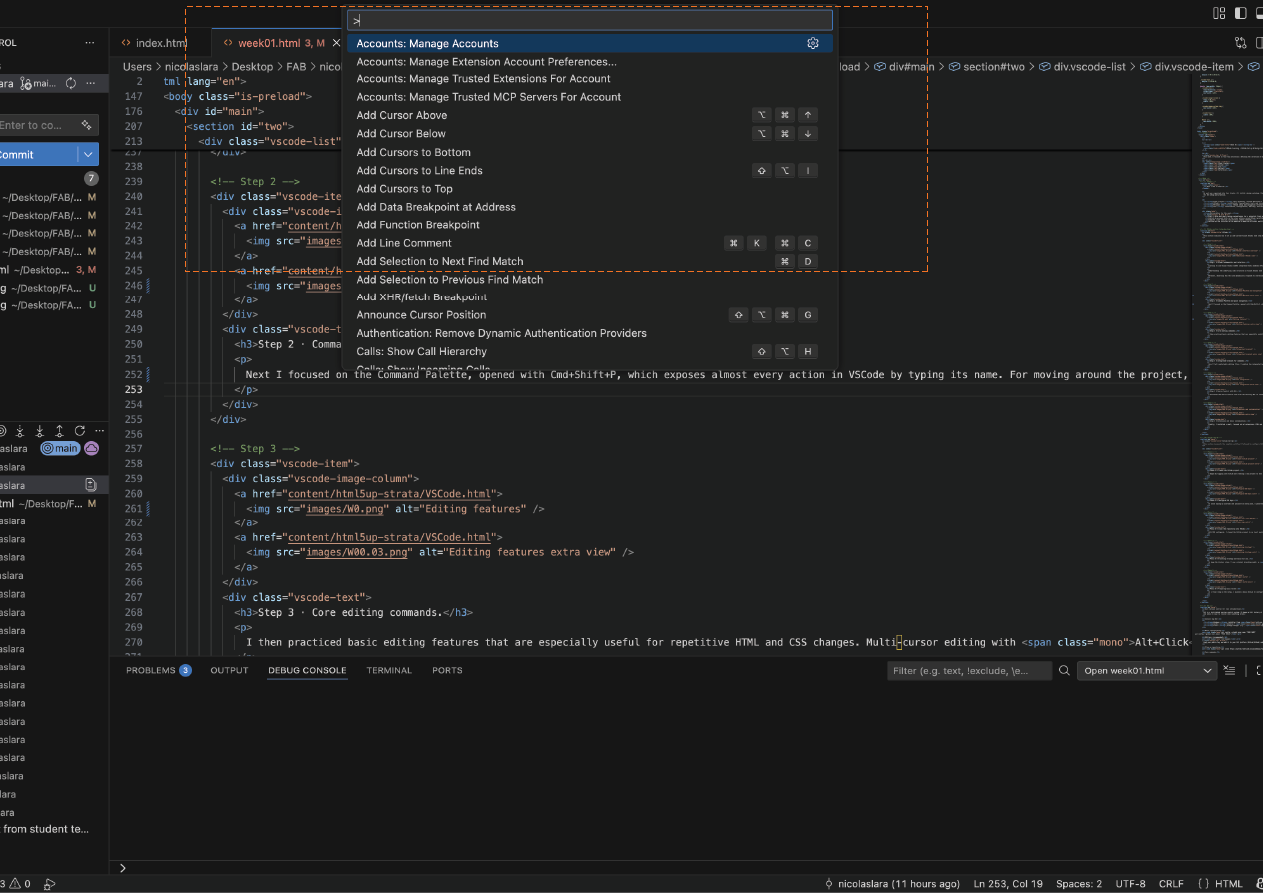
Task: Select 'Add Cursor Above' command
Action: (x=402, y=116)
